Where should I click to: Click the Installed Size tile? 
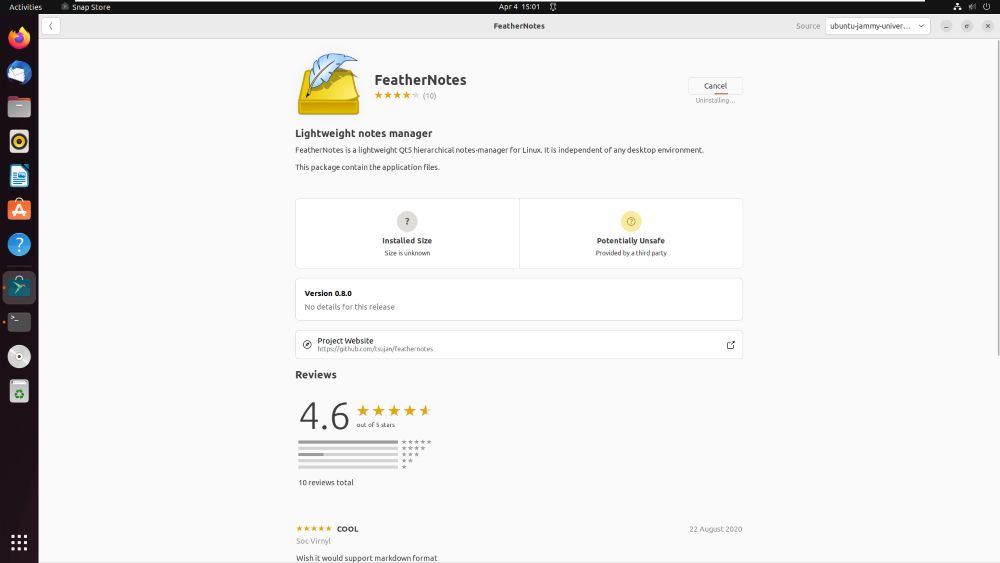tap(407, 233)
